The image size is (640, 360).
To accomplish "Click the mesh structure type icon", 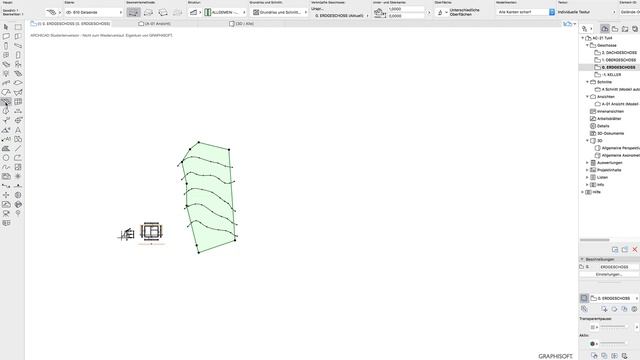I will [193, 13].
